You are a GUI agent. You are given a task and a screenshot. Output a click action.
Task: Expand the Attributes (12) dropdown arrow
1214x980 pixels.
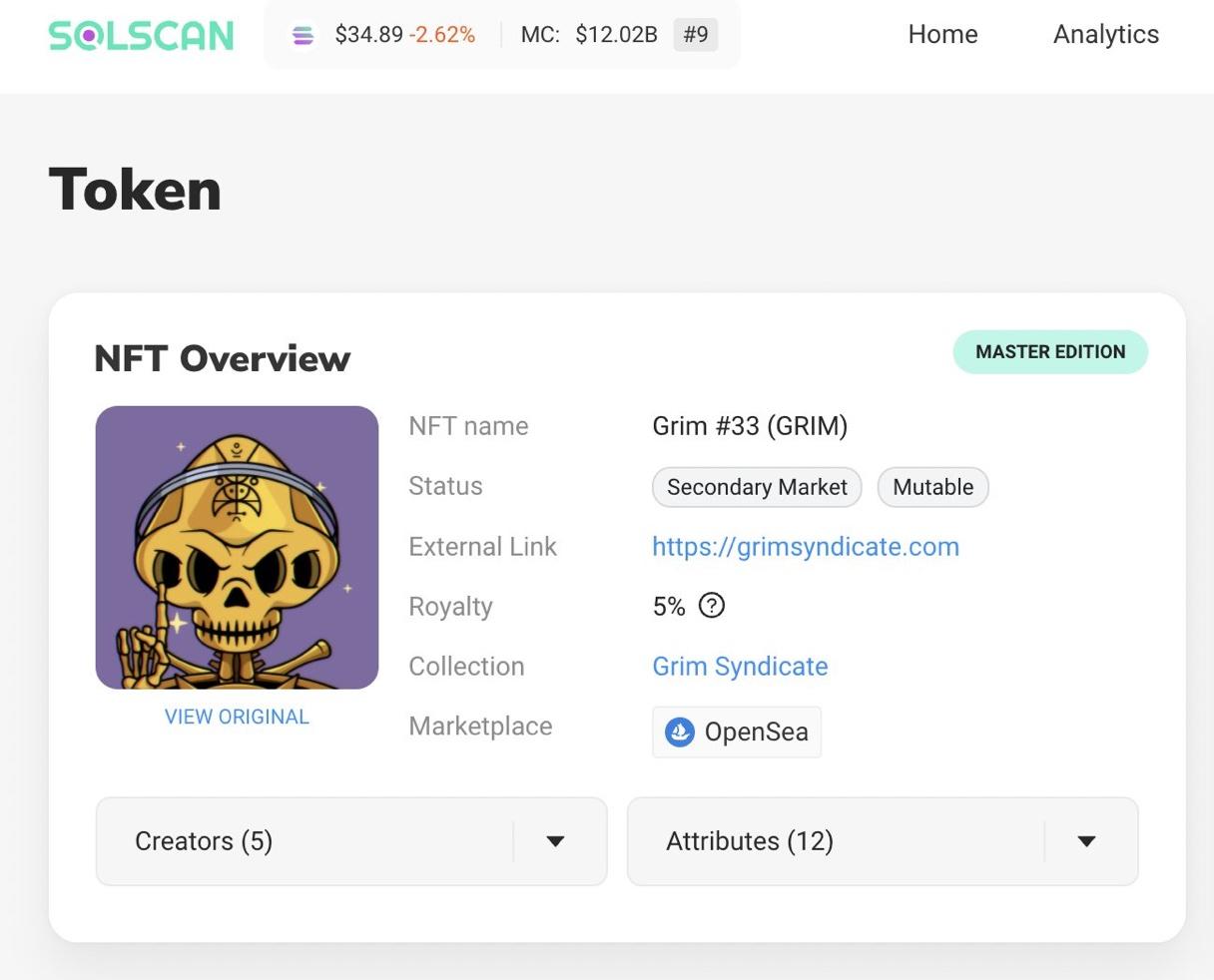[x=1087, y=841]
